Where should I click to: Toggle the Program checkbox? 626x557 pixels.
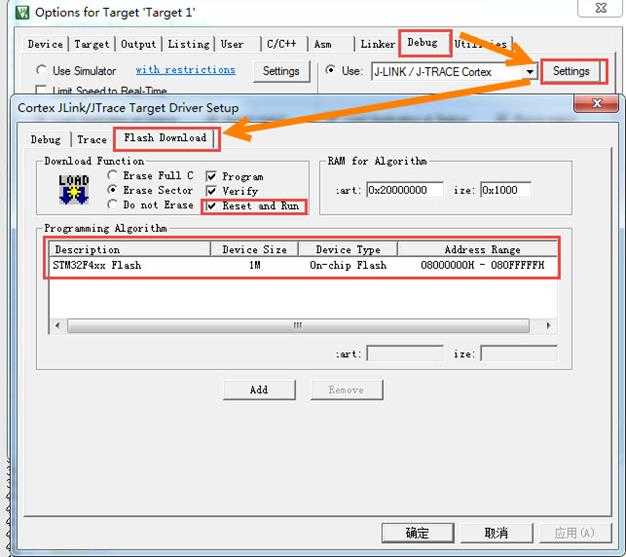coord(211,176)
